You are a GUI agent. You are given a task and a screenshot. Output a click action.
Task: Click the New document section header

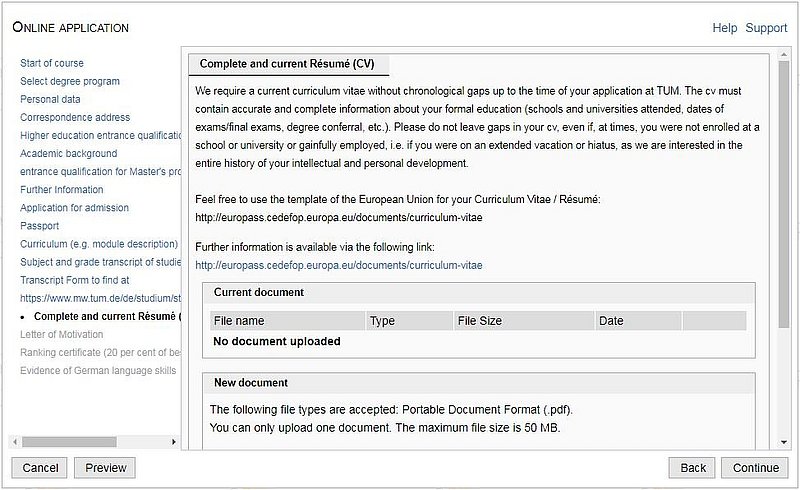[x=479, y=383]
